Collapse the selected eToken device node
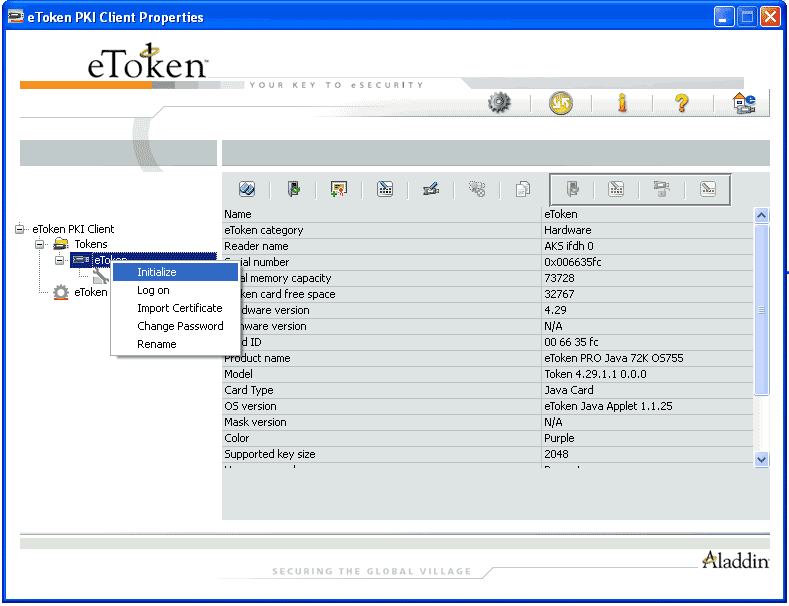 tap(59, 260)
